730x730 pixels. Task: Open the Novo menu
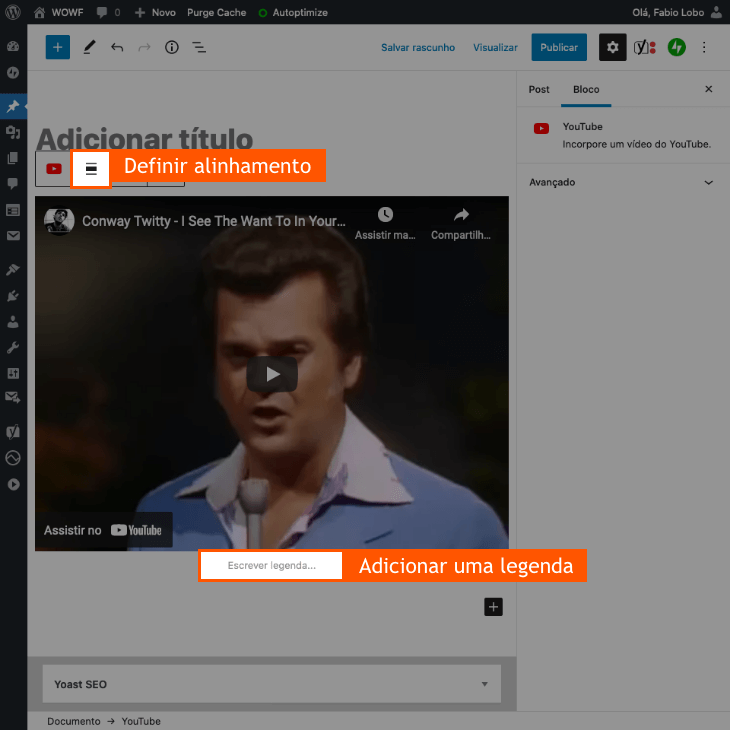[155, 13]
